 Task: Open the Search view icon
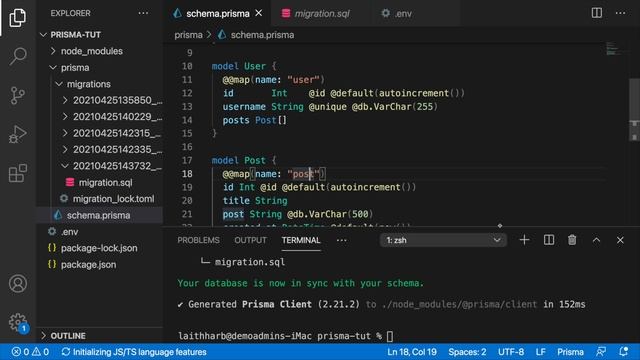[18, 56]
